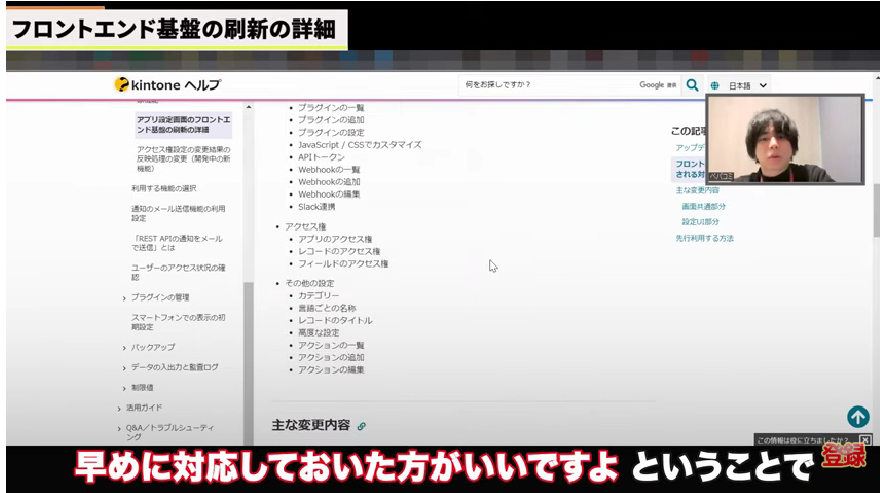The image size is (880, 493).
Task: Click the APIトークン list item
Action: (x=321, y=157)
